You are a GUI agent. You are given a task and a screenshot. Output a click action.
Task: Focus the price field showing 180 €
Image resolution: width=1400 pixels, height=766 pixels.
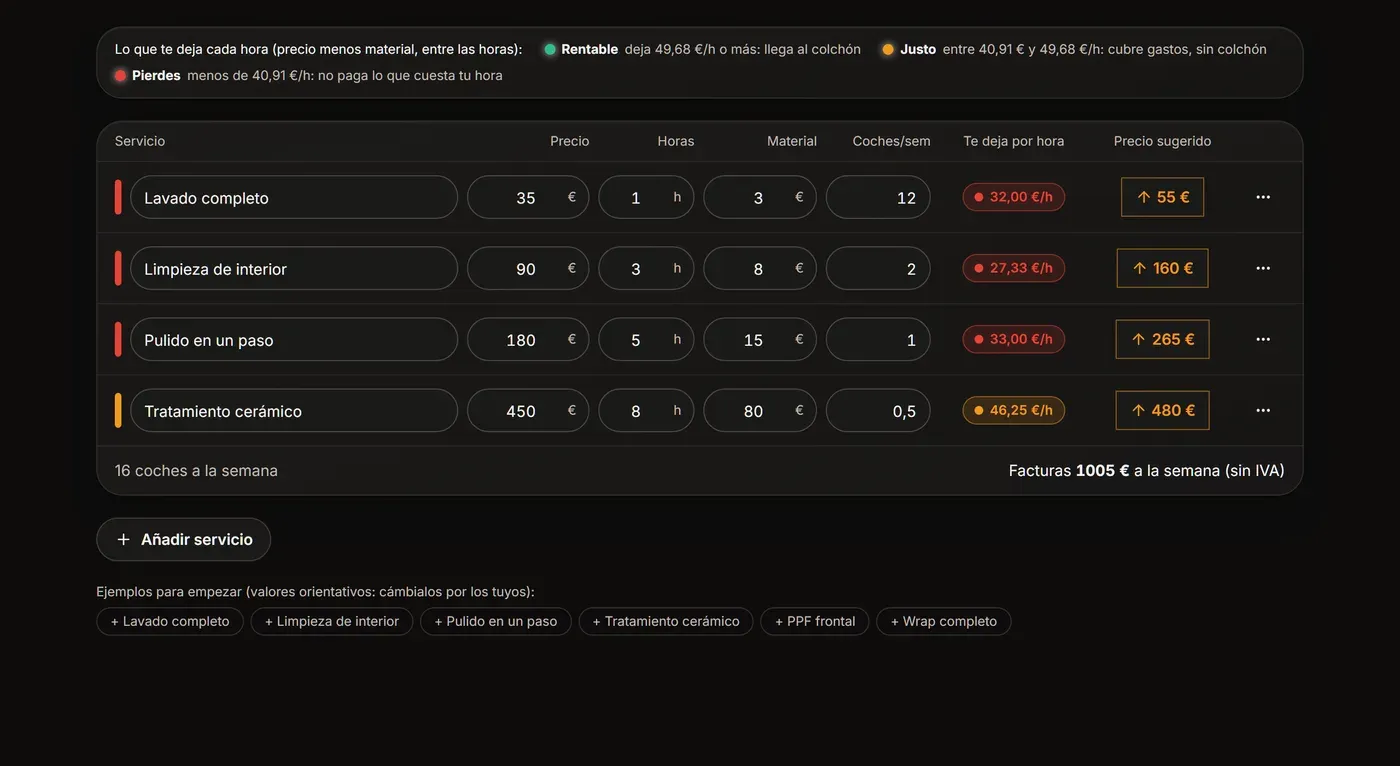click(528, 339)
